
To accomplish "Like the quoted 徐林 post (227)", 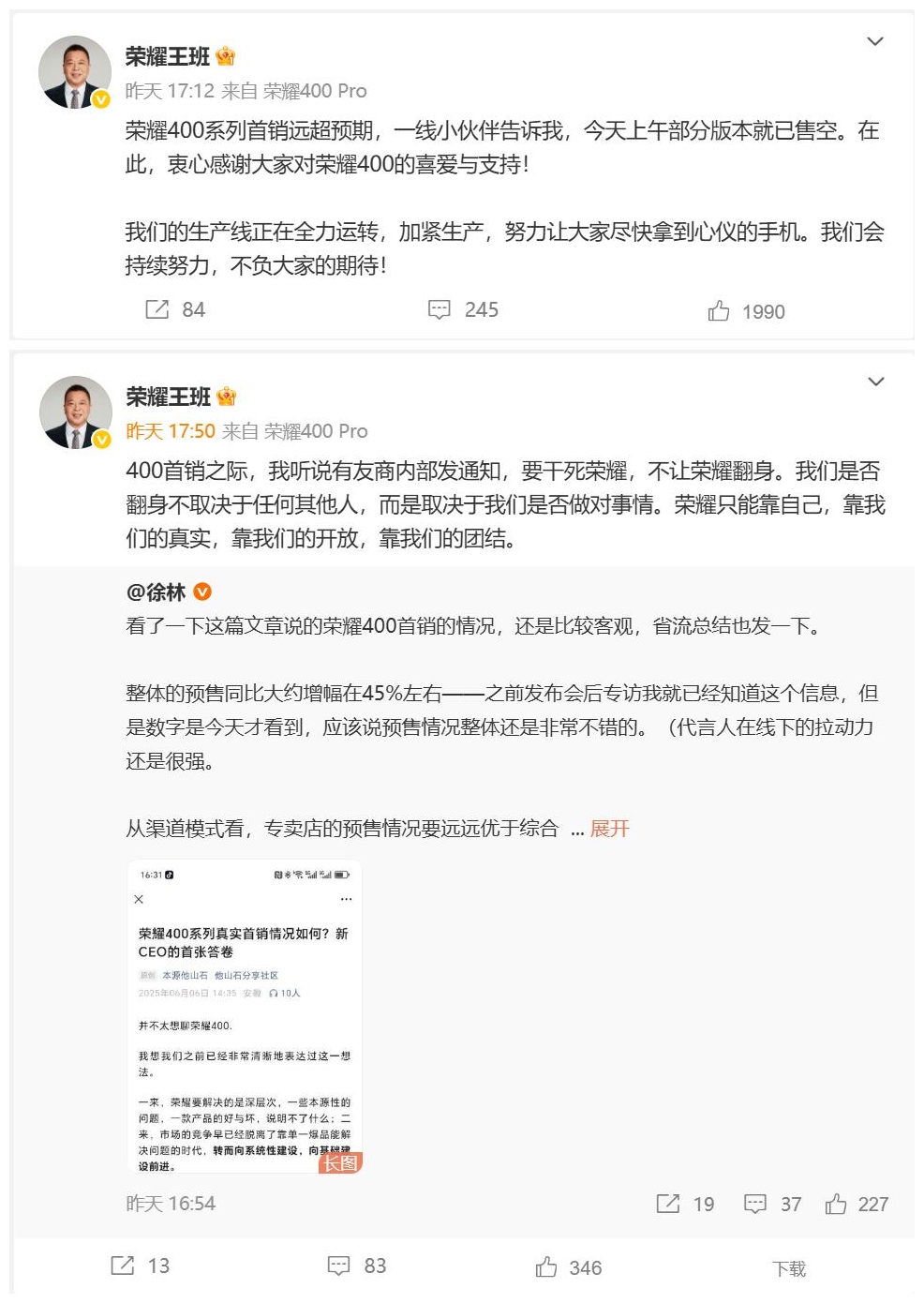I will tap(836, 1204).
